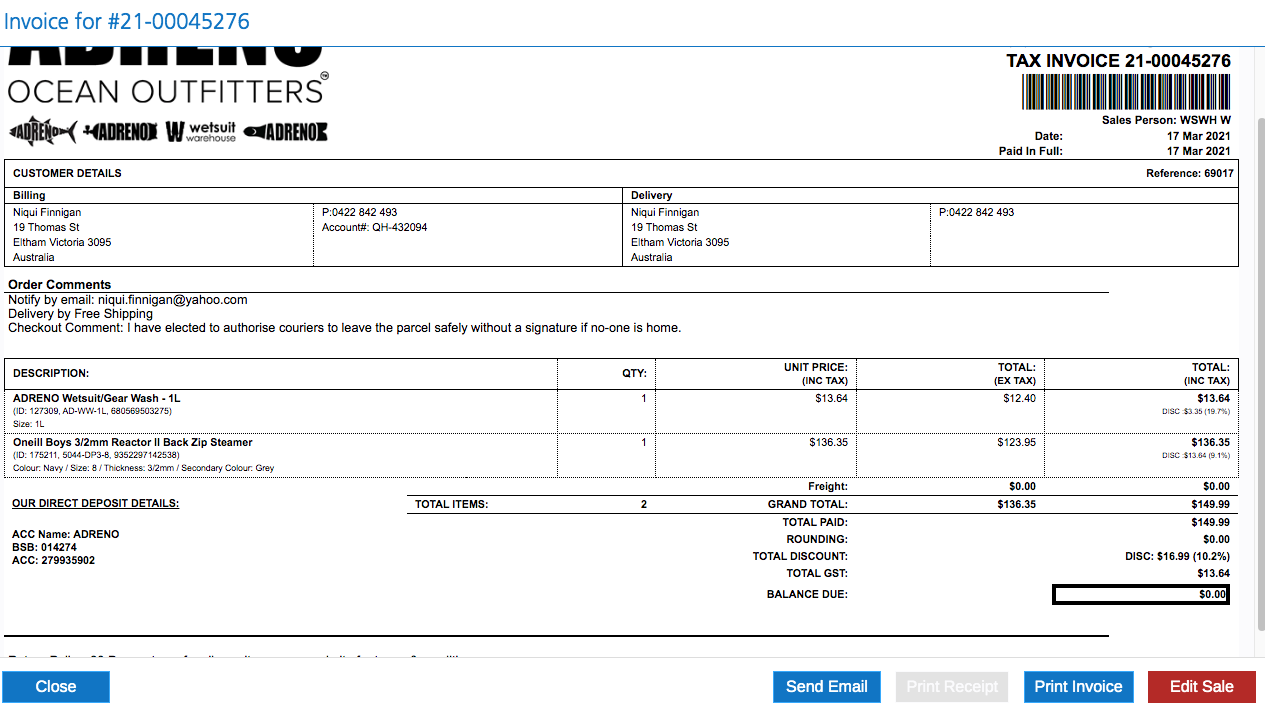Click the invoice barcode image
Viewport: 1265px width, 703px height.
(1126, 92)
